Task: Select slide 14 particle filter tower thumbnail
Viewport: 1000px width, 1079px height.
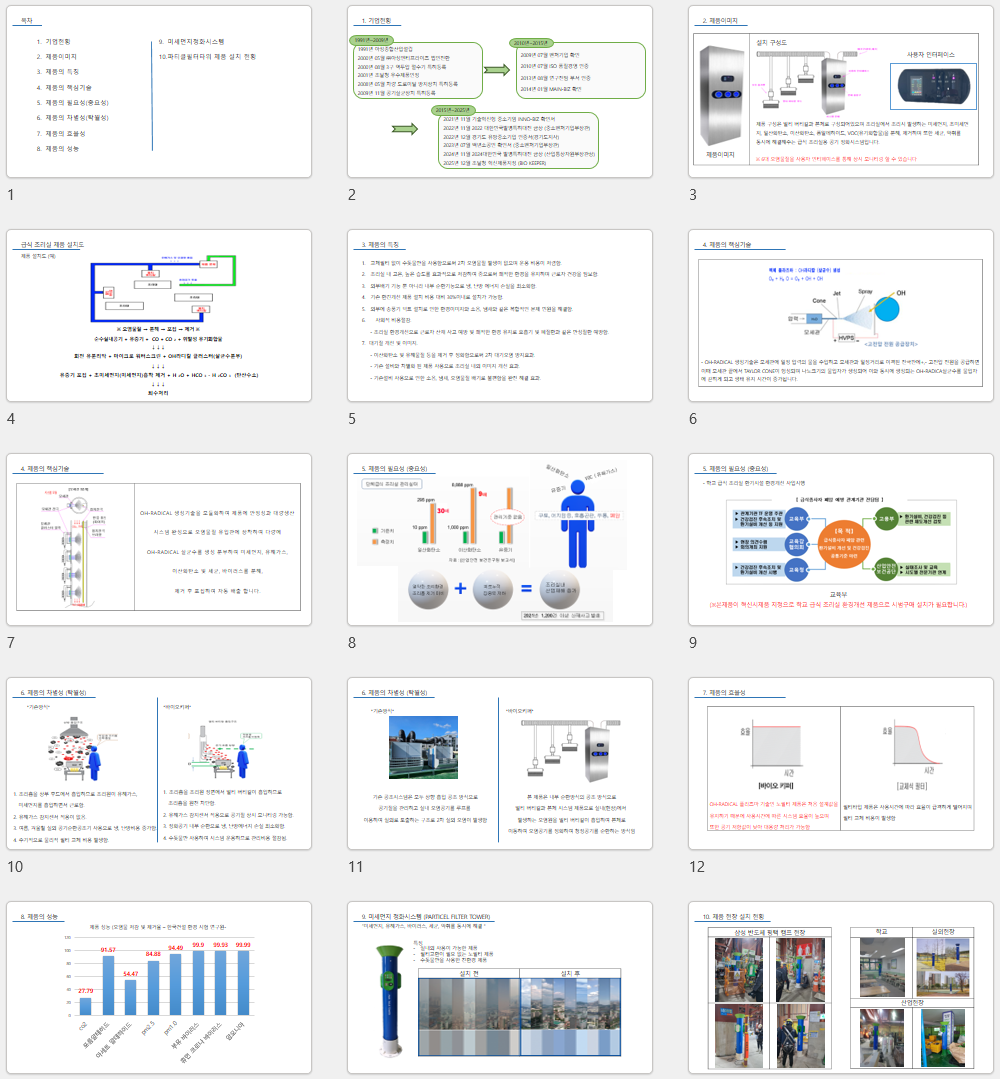Action: point(500,987)
